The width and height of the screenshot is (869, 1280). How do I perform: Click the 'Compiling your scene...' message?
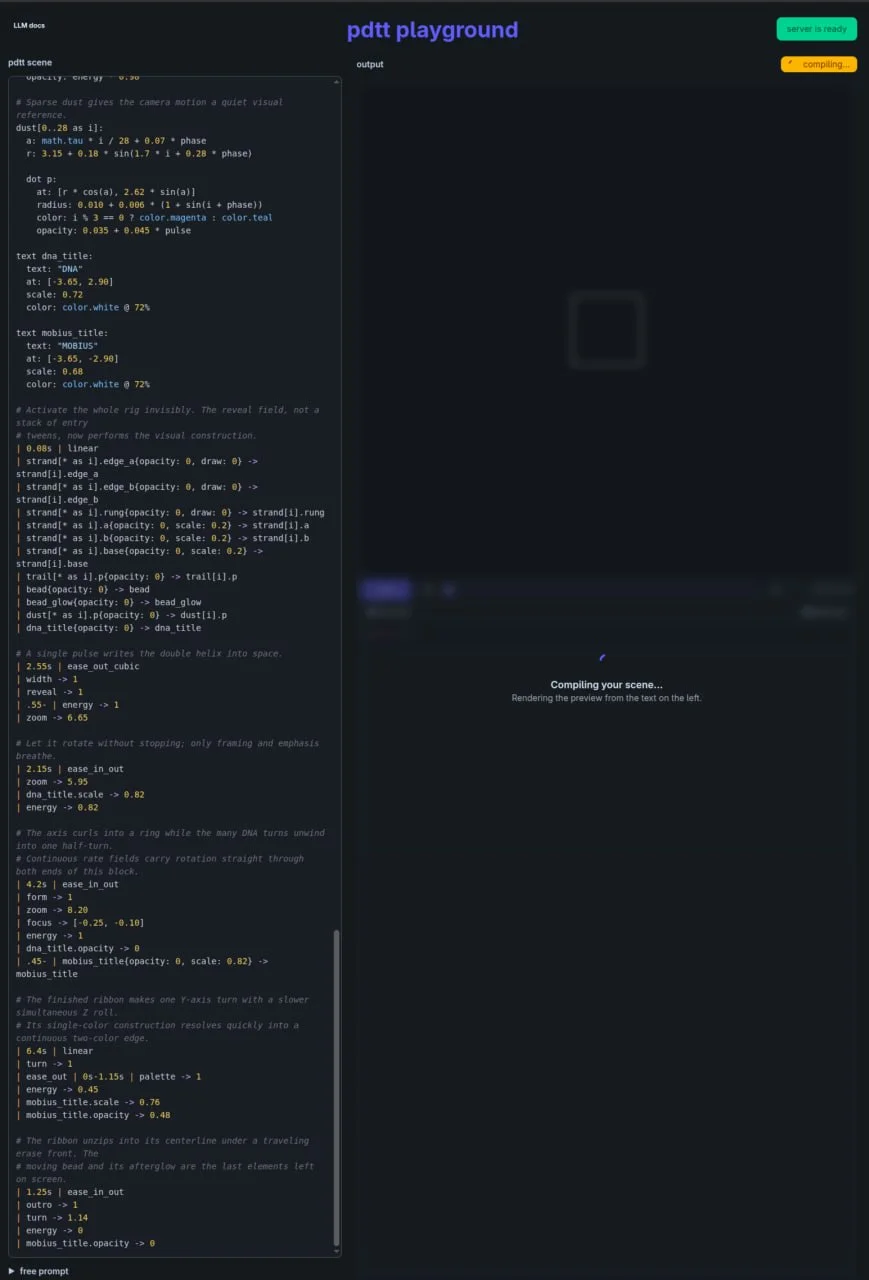pos(606,685)
